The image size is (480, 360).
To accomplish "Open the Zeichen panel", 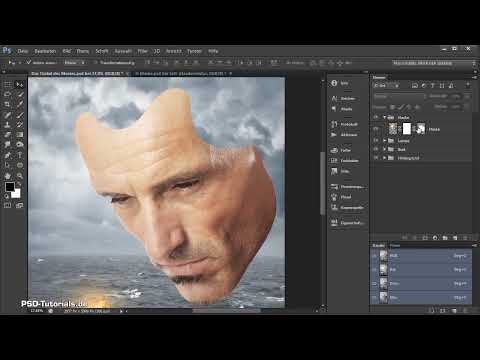I will coord(343,98).
